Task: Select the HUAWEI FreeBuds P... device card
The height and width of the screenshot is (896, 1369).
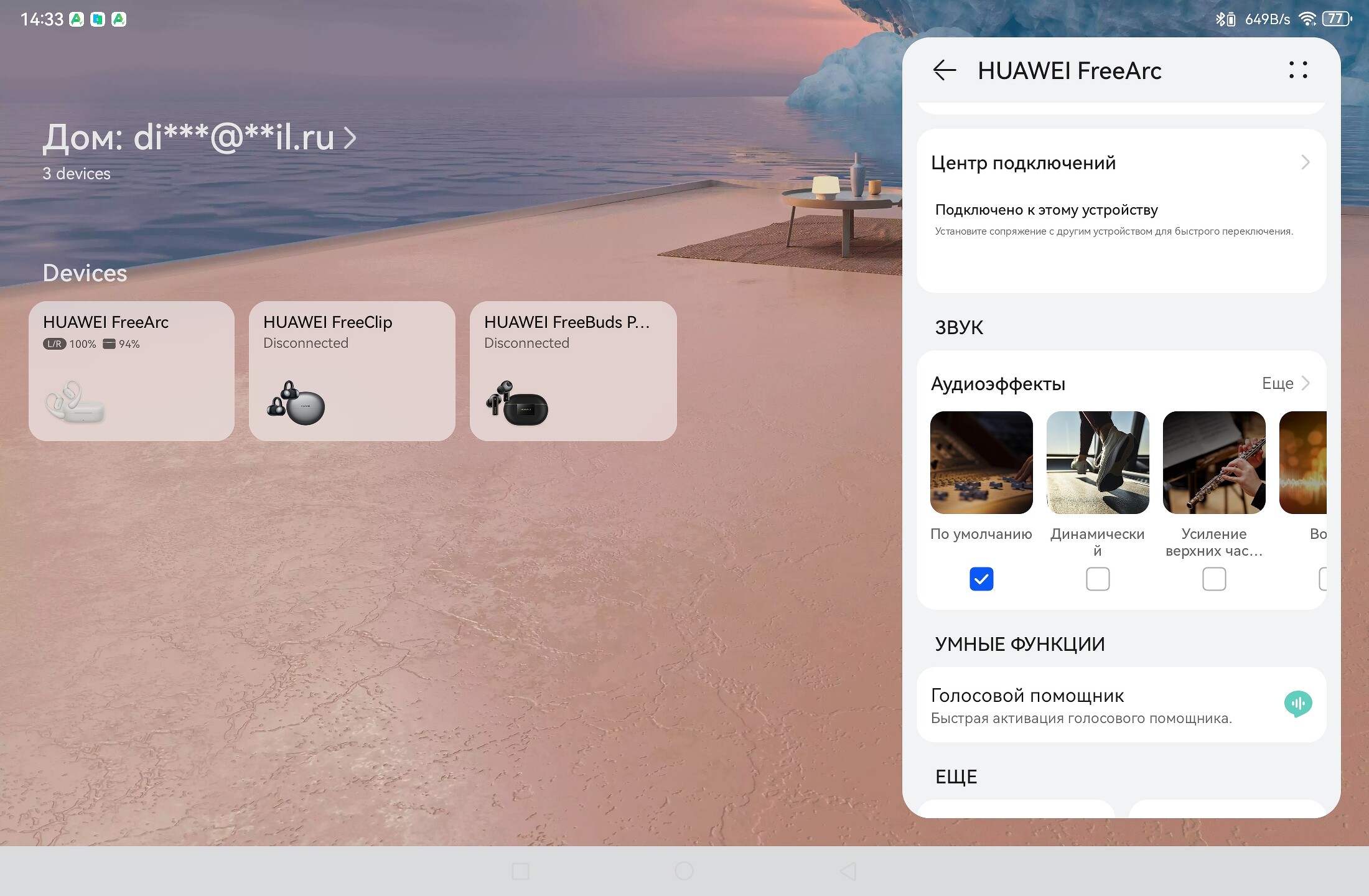Action: click(x=572, y=371)
